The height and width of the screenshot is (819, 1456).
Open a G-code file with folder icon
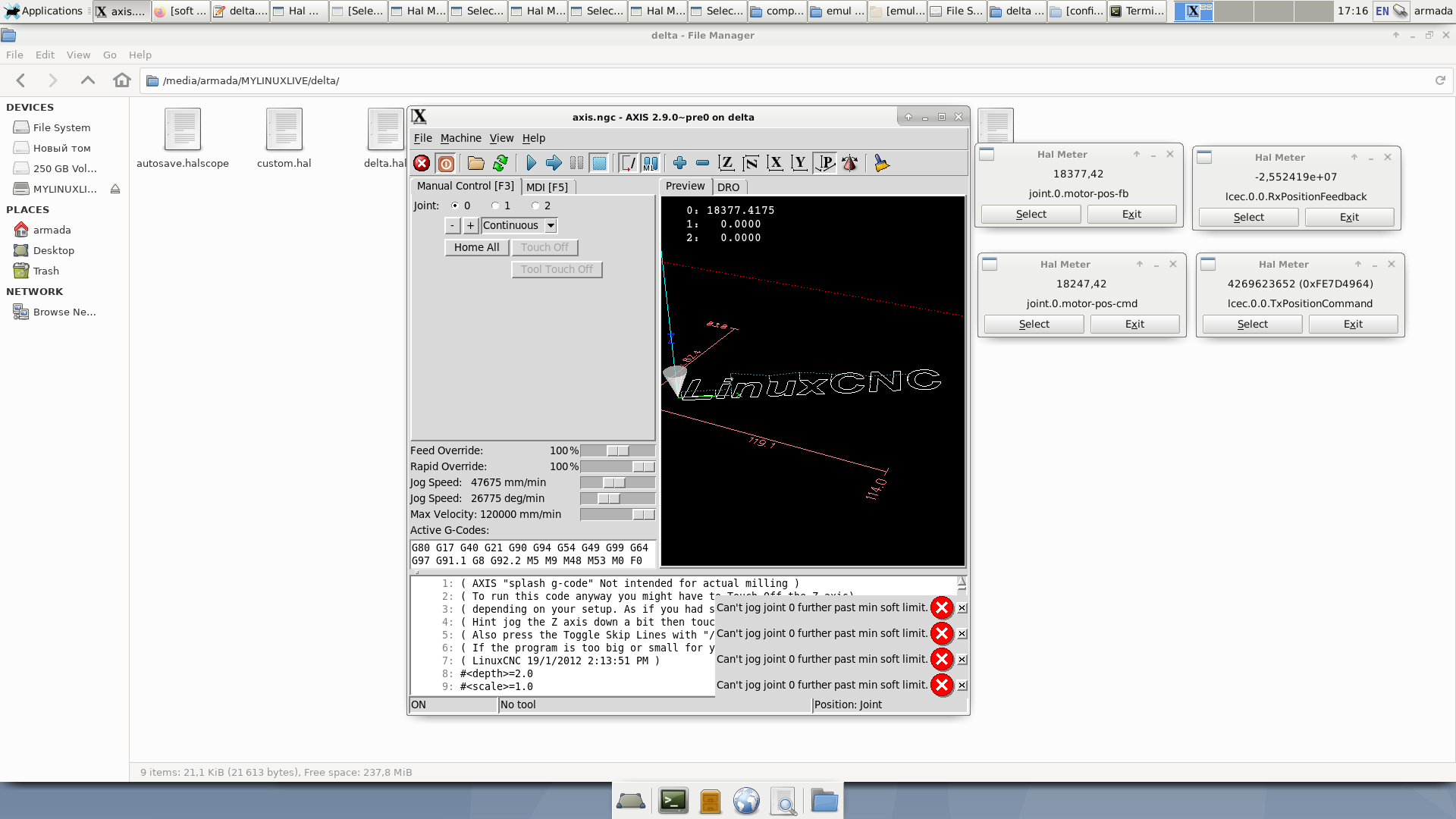pyautogui.click(x=476, y=163)
